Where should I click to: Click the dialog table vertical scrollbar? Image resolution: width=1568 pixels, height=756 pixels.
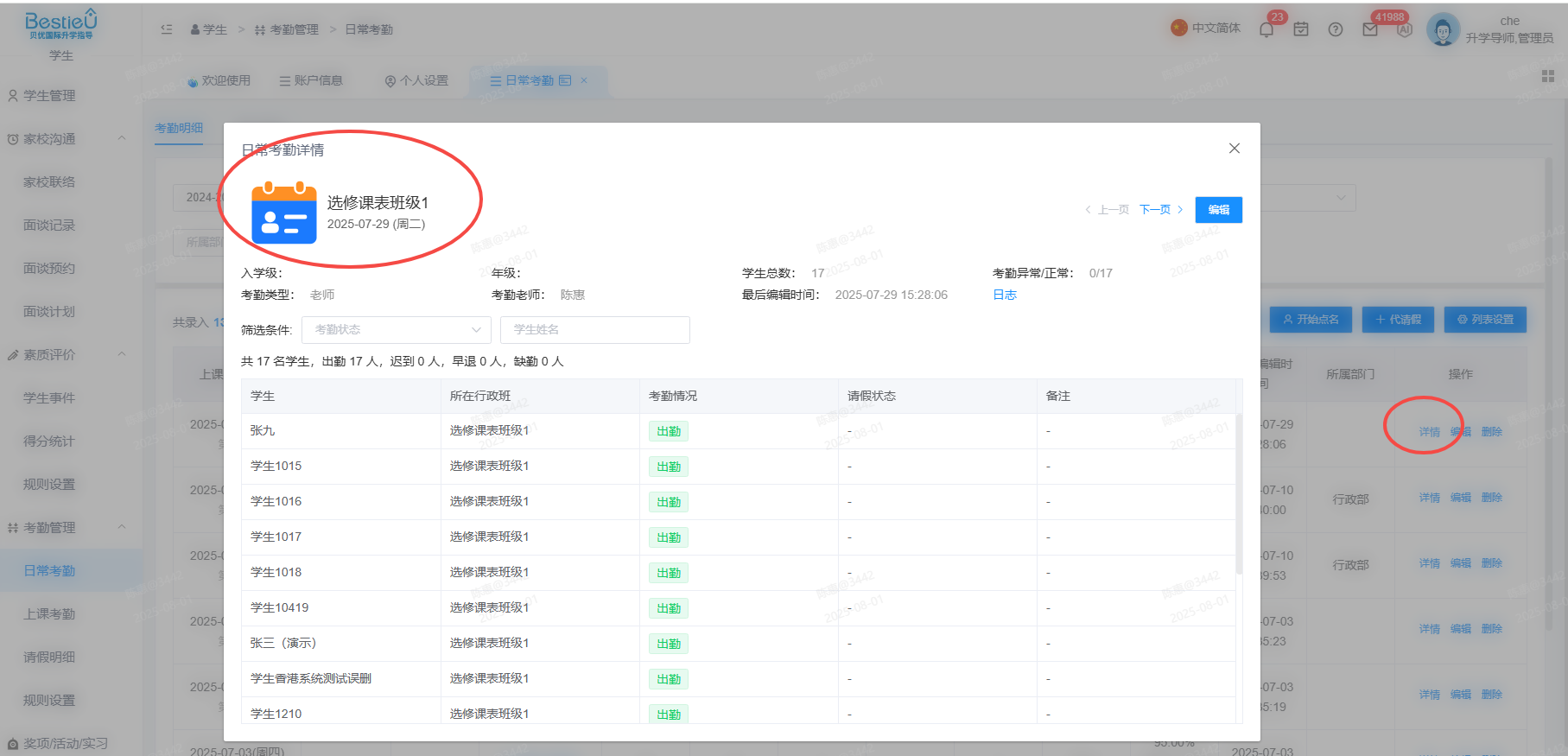pos(1239,494)
